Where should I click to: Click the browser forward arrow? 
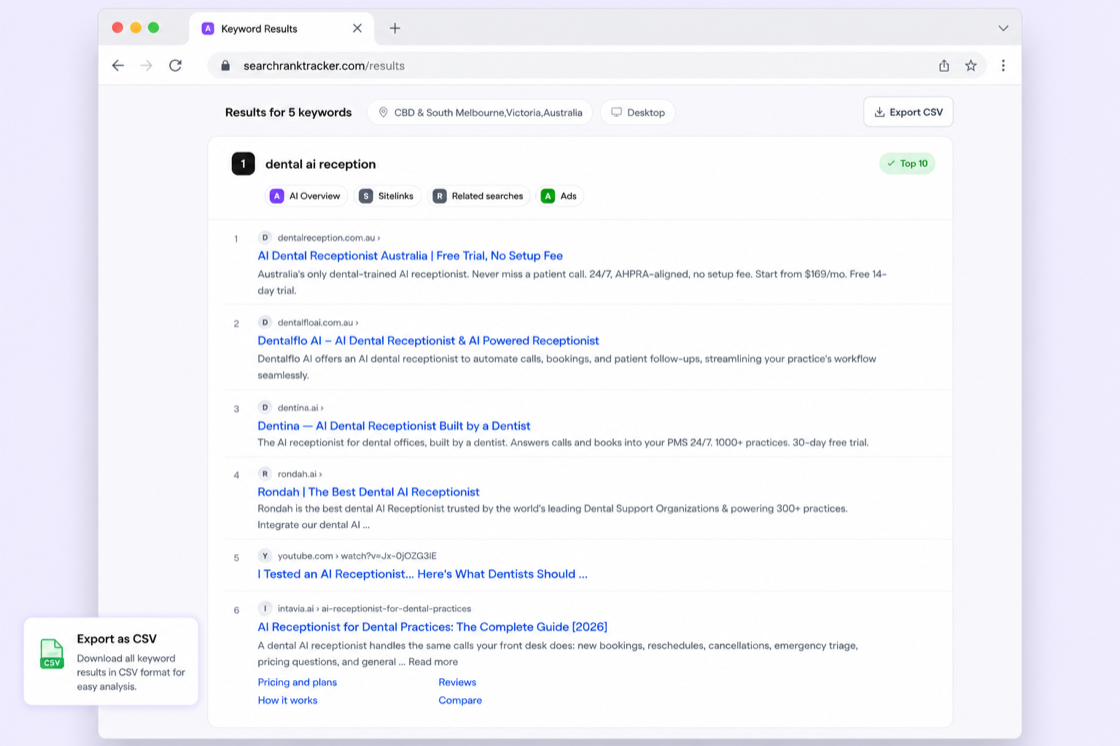pyautogui.click(x=146, y=66)
